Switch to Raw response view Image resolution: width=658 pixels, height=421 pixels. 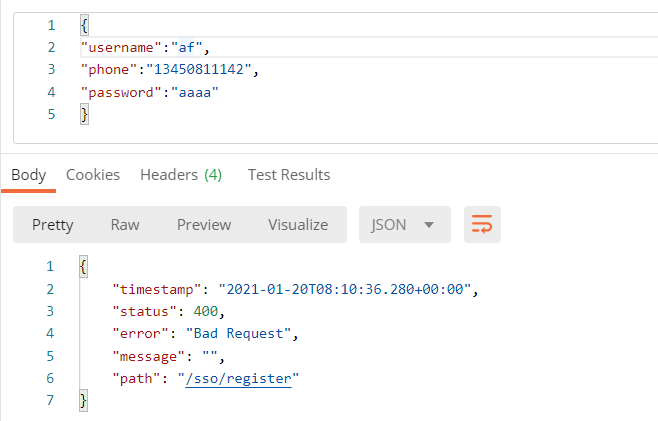pyautogui.click(x=125, y=225)
